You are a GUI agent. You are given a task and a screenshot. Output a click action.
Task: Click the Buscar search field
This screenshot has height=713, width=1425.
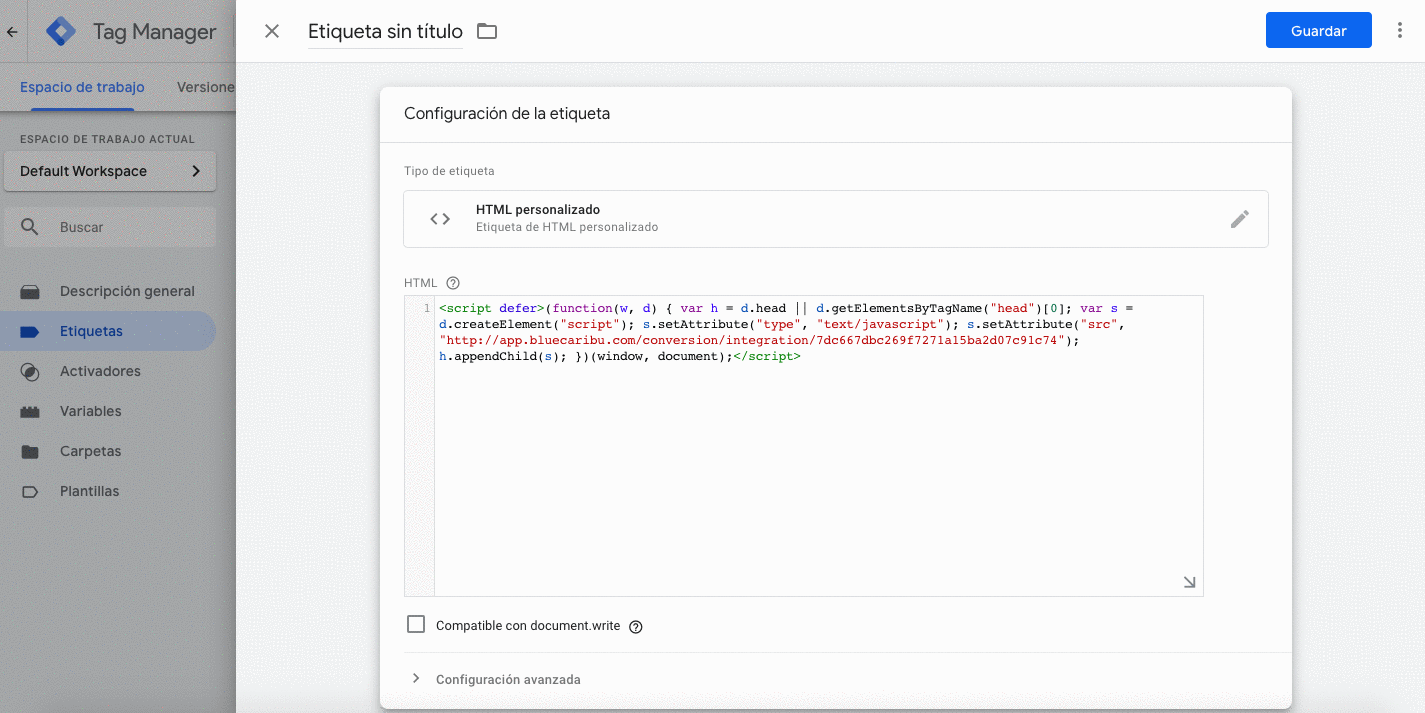tap(110, 227)
